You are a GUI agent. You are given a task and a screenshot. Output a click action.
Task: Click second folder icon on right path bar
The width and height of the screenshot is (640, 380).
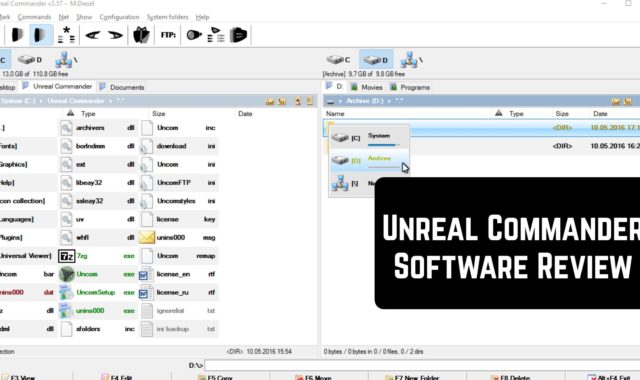(x=628, y=101)
